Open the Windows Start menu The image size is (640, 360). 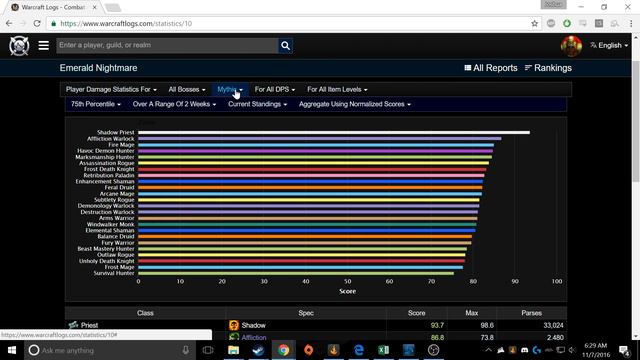[x=12, y=350]
